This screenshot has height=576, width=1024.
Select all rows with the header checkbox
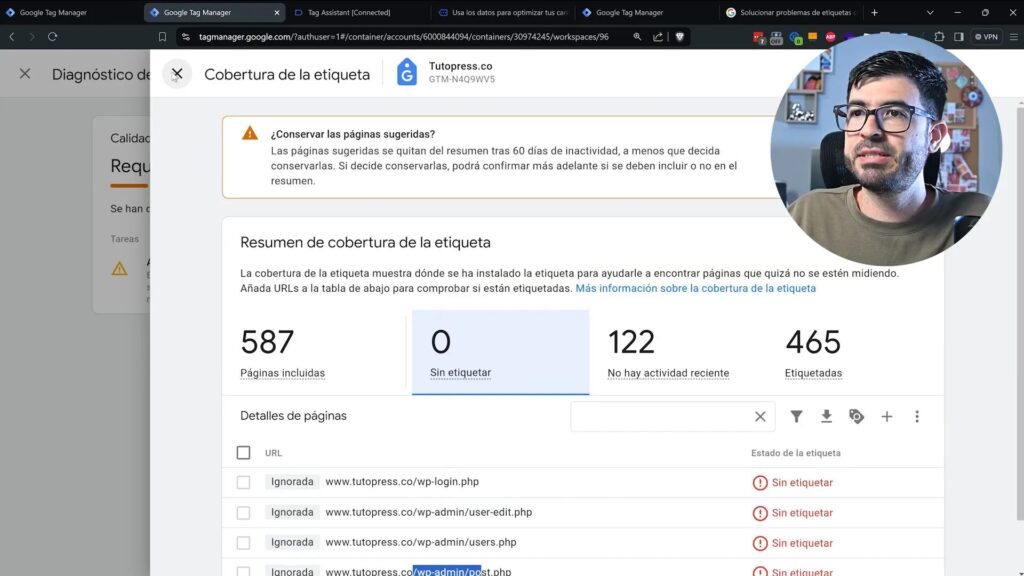(x=244, y=453)
